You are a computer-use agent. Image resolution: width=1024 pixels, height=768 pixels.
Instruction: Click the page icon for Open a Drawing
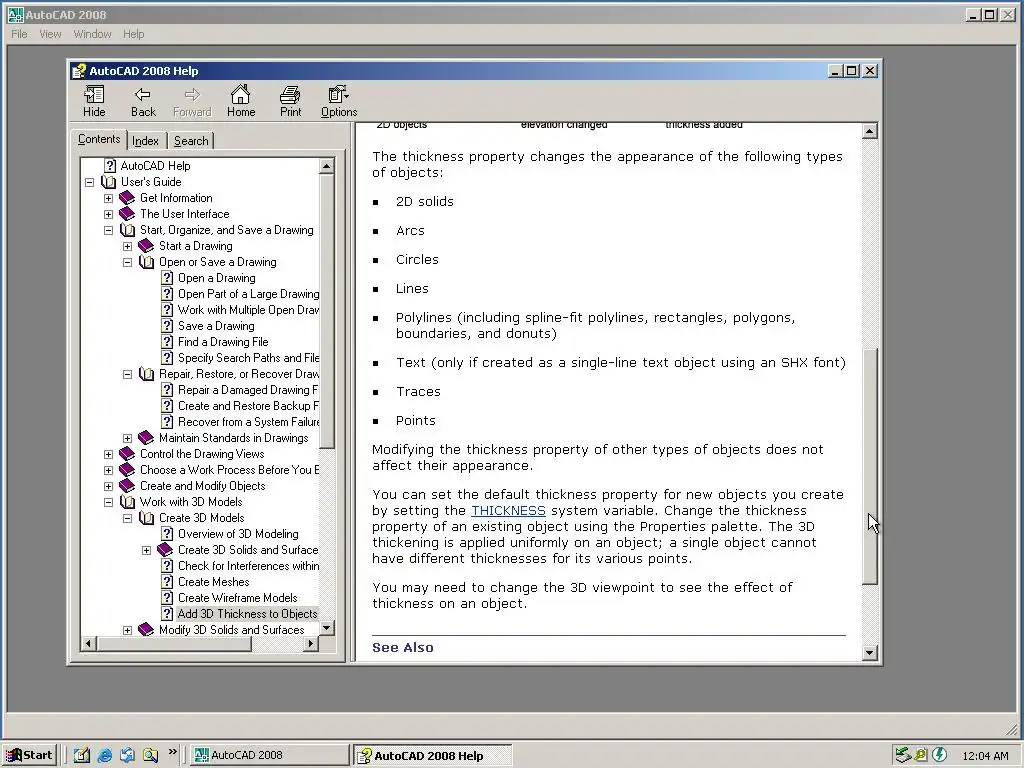pyautogui.click(x=167, y=278)
